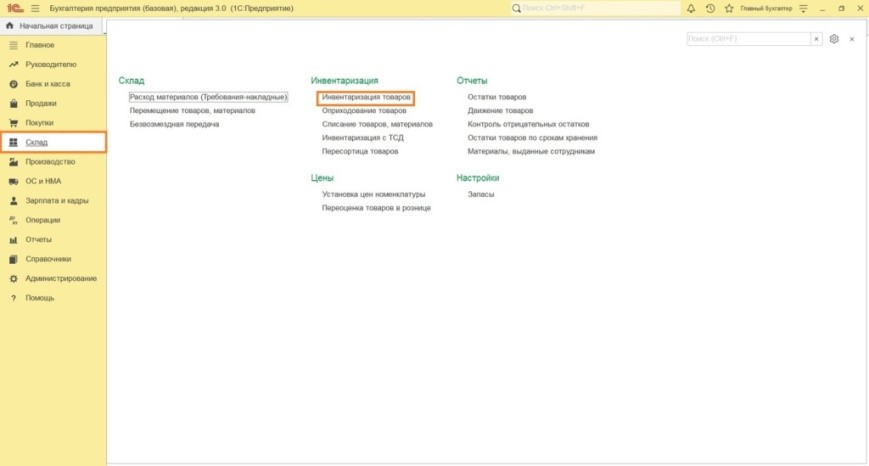Open the Зарплата и кадры section
The width and height of the screenshot is (869, 466).
(56, 201)
